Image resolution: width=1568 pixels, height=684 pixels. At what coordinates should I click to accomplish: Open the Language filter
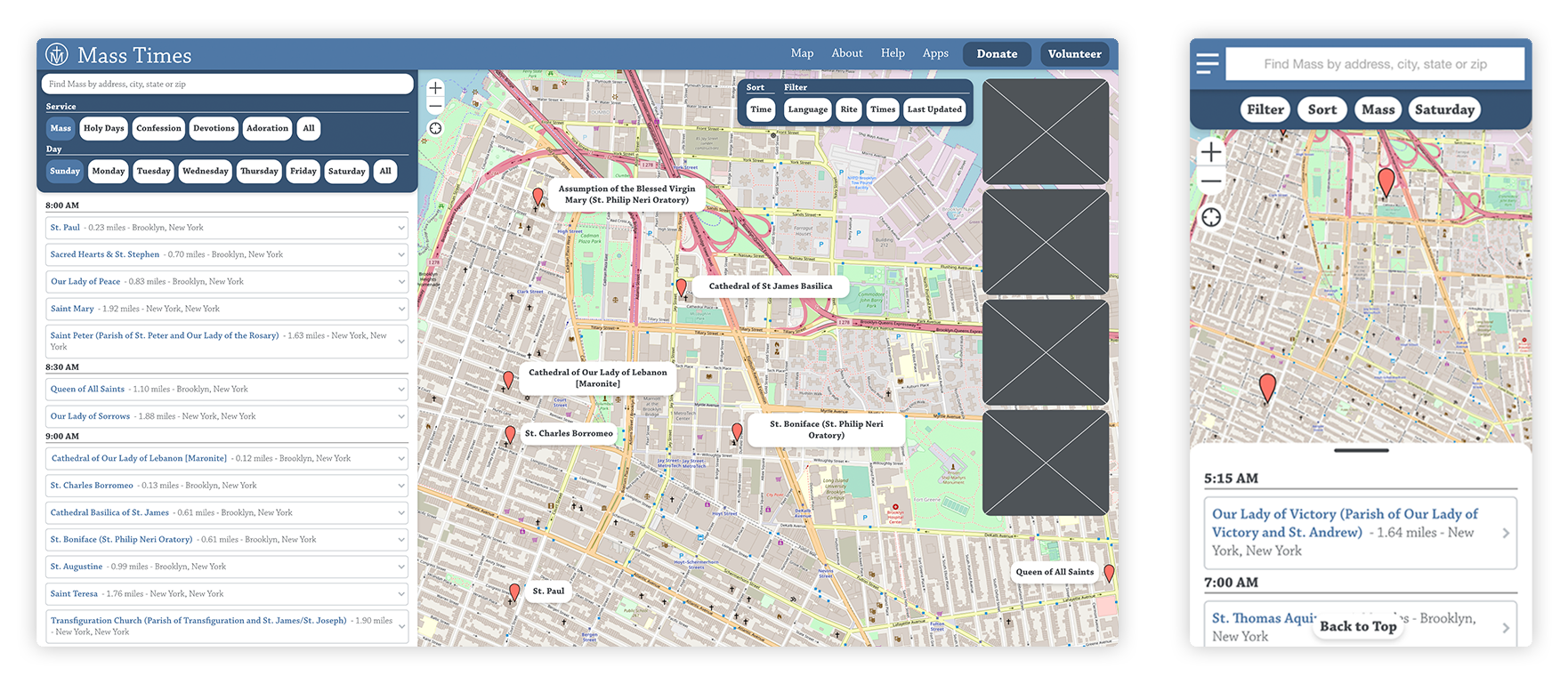pyautogui.click(x=808, y=109)
